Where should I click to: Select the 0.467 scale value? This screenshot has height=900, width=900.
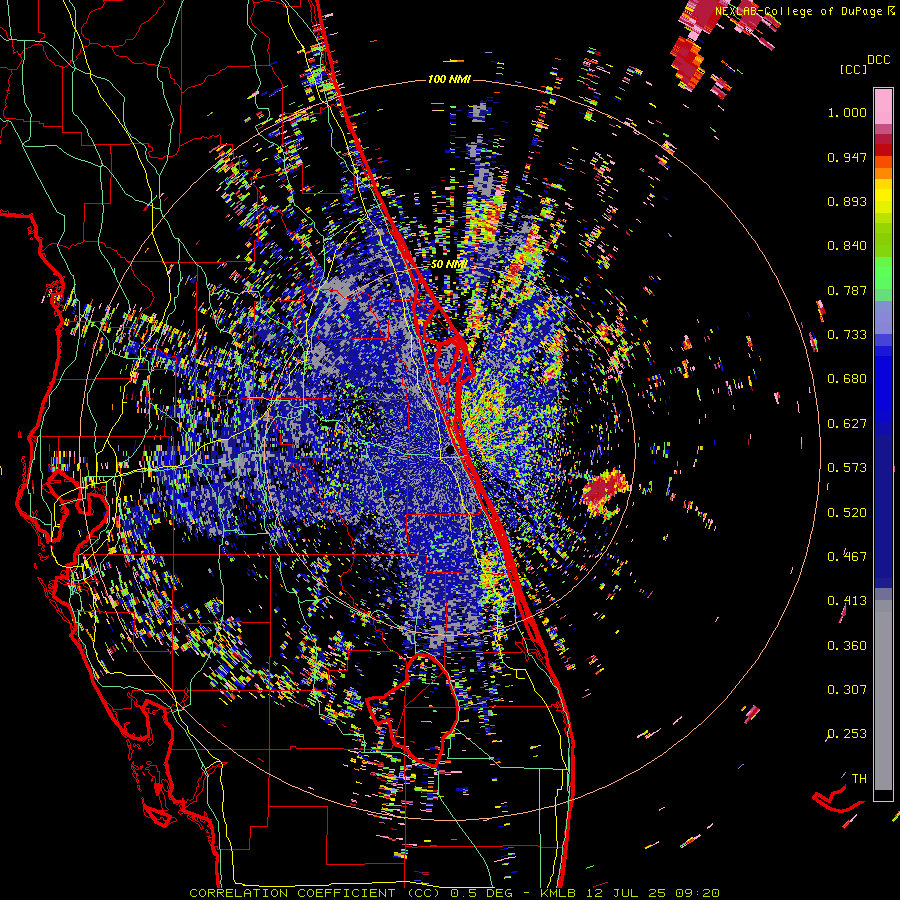(847, 557)
